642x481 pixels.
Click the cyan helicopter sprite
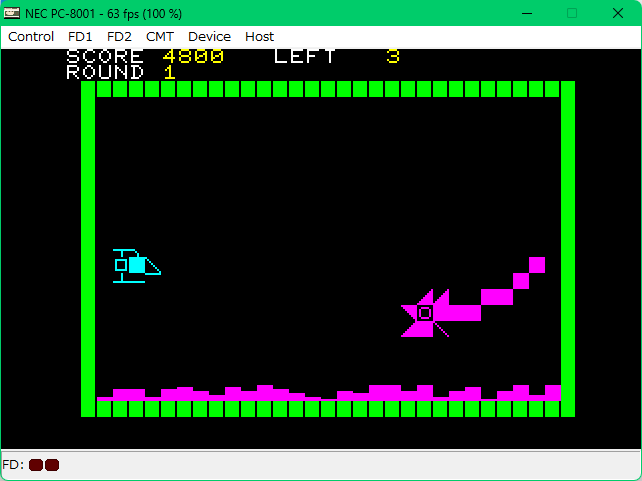click(135, 266)
